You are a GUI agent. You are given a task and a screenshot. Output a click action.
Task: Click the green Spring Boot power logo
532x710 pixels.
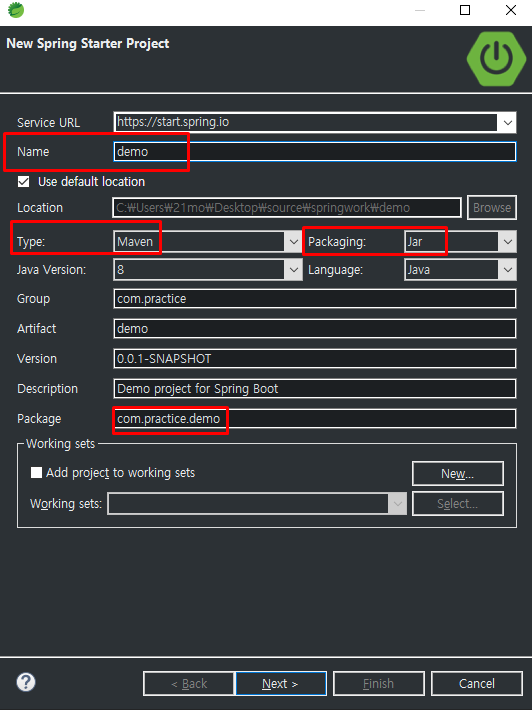pyautogui.click(x=496, y=58)
